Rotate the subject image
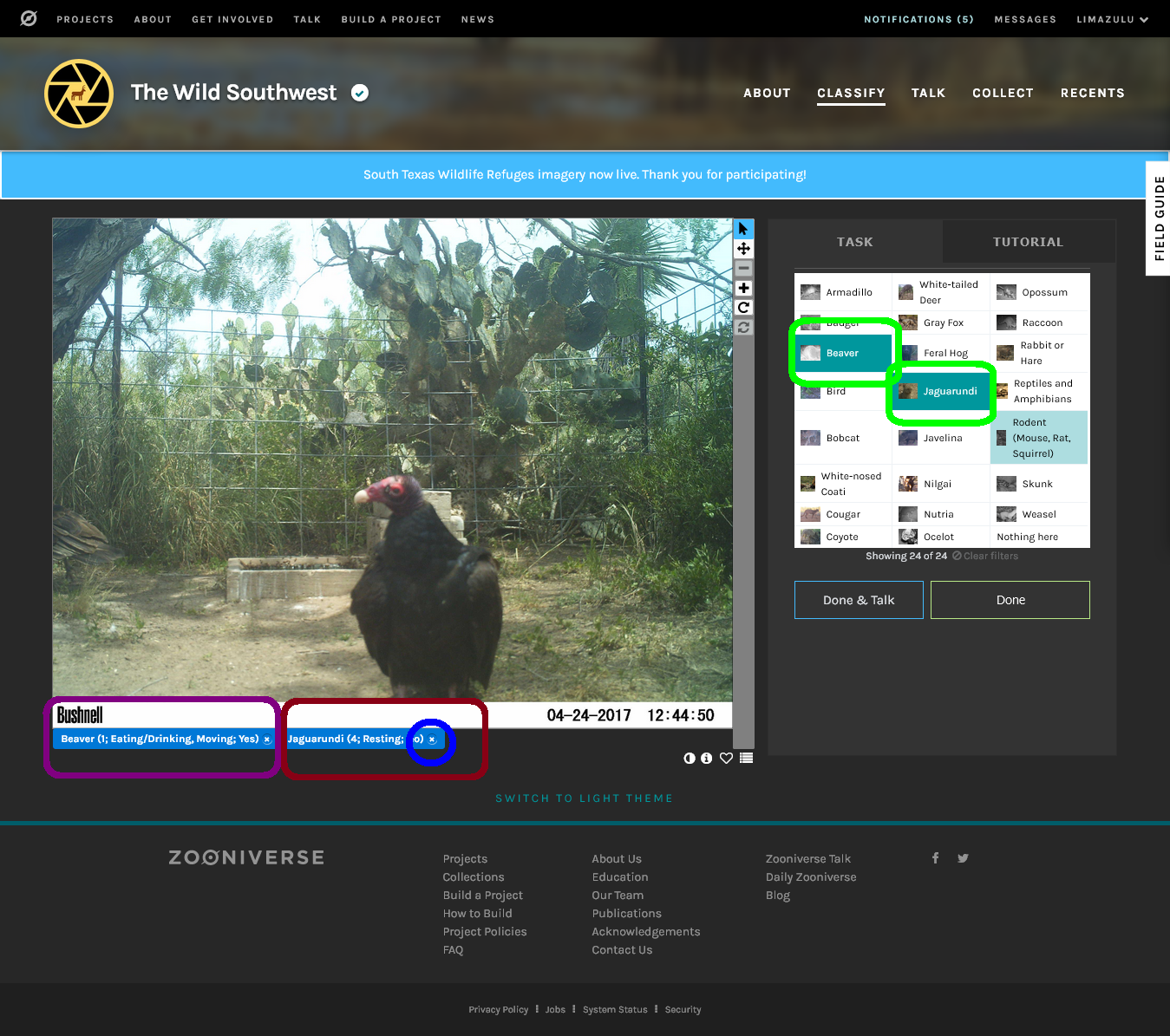This screenshot has width=1170, height=1036. (743, 308)
